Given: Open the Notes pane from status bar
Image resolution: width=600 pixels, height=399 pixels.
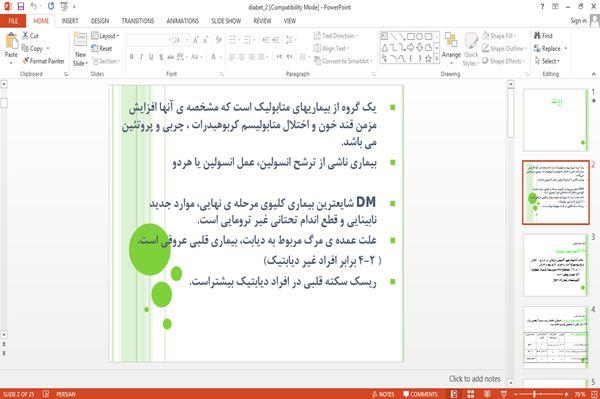Looking at the screenshot, I should tap(383, 394).
